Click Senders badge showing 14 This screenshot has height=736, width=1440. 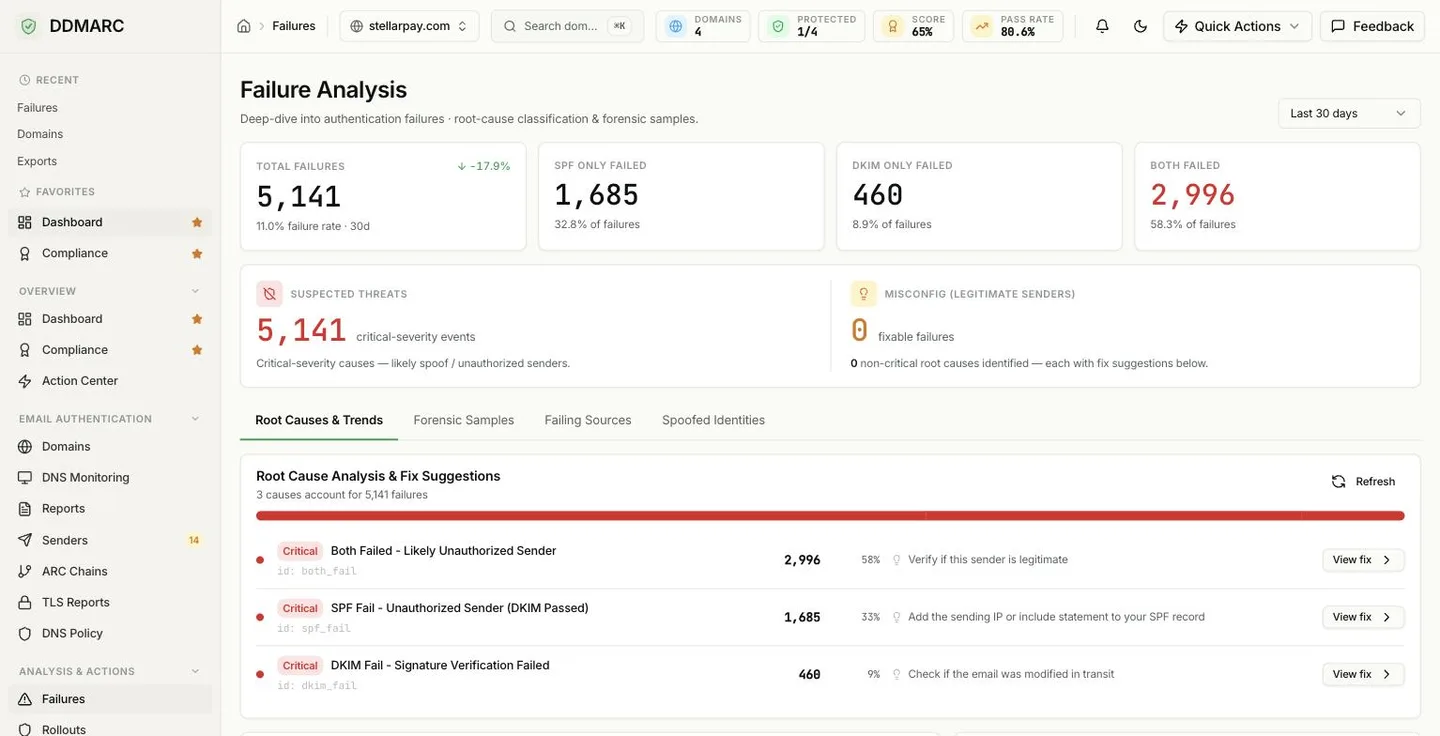[194, 540]
